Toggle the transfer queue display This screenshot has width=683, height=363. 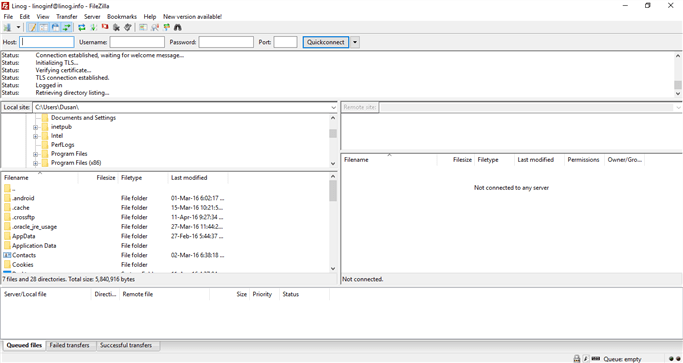66,27
